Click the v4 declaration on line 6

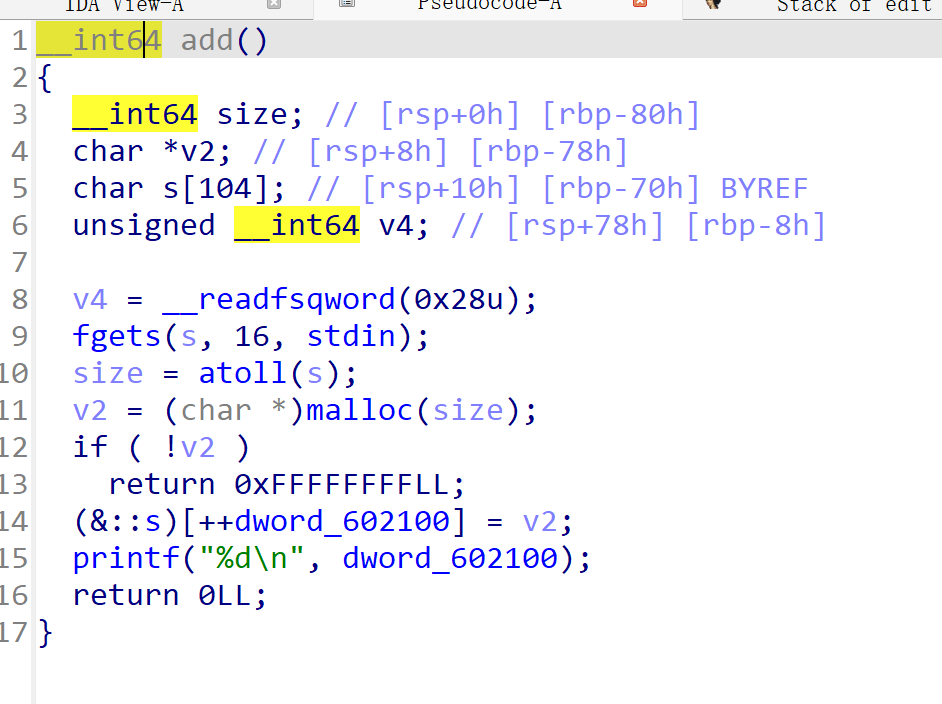click(404, 226)
